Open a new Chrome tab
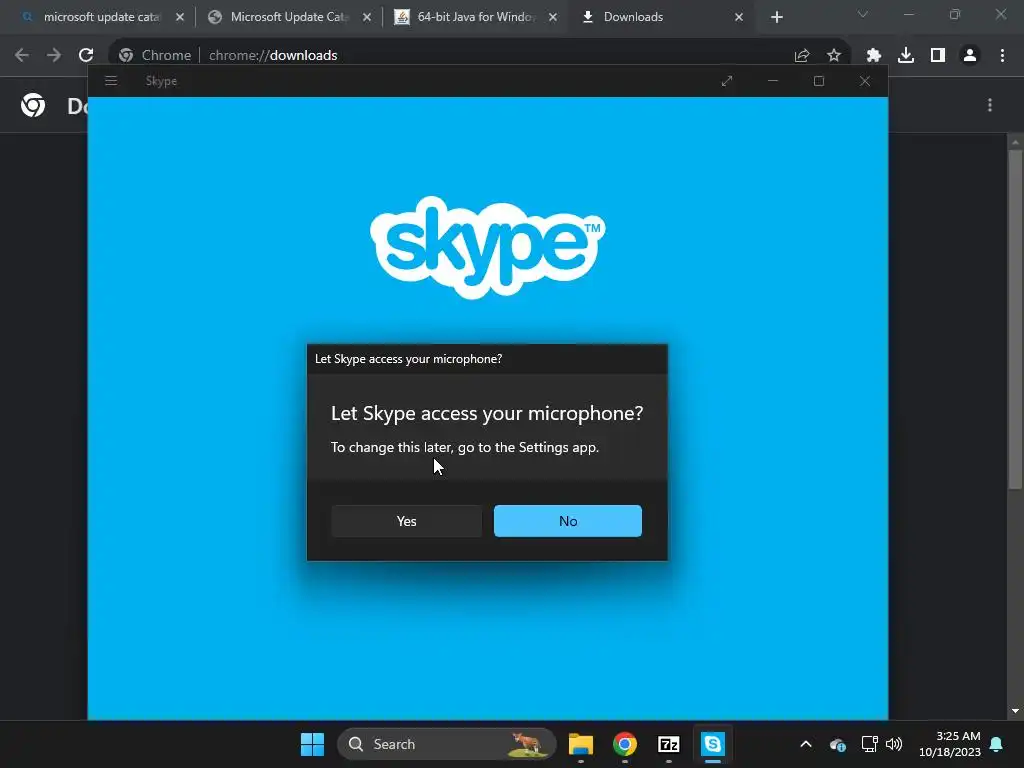Viewport: 1024px width, 768px height. pos(776,18)
